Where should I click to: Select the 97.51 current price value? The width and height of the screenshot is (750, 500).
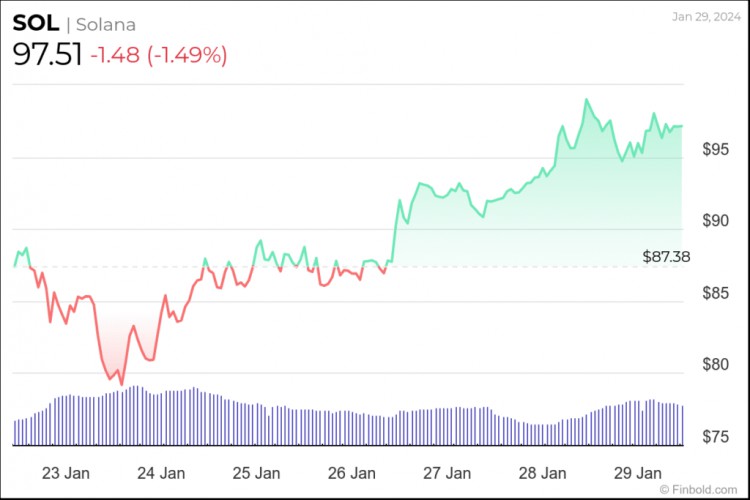(47, 54)
